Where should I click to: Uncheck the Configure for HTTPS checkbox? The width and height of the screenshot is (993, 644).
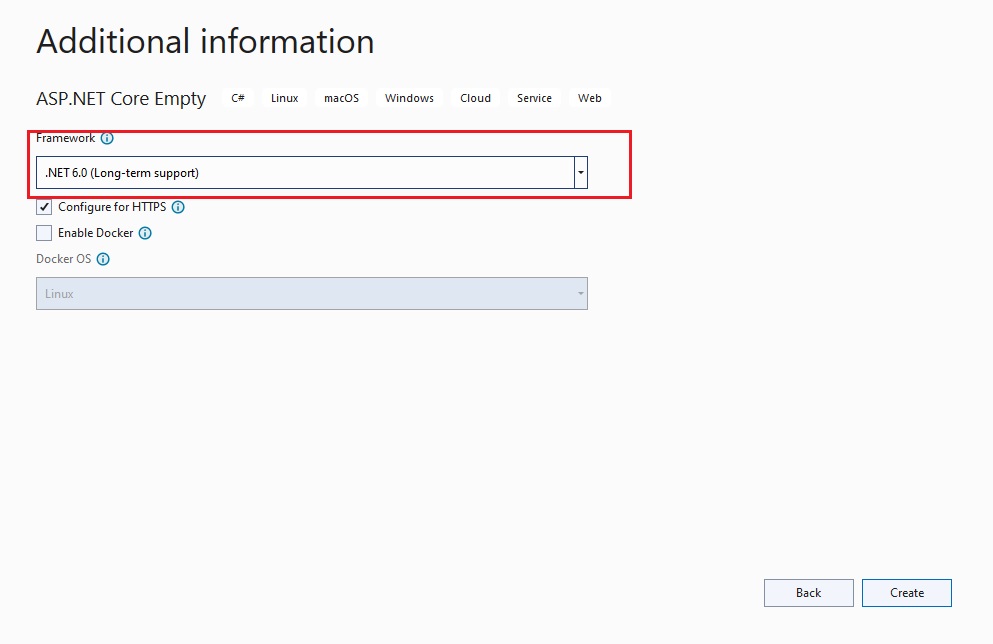[44, 207]
